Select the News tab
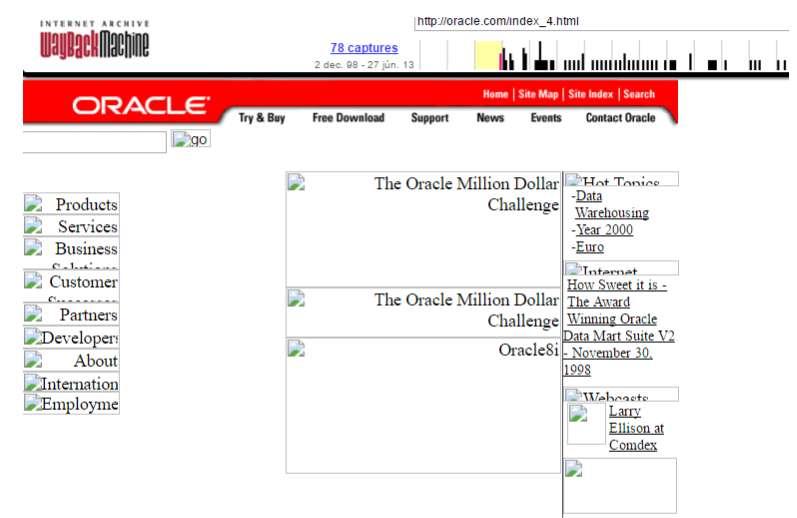 click(x=490, y=118)
